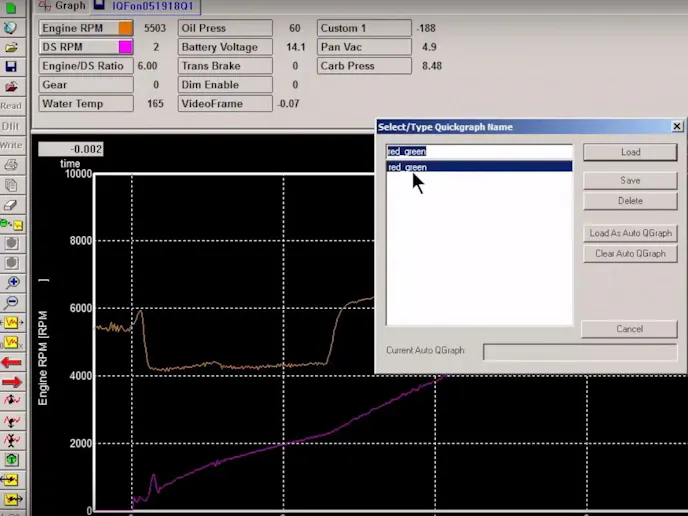The image size is (688, 516).
Task: Click the yellow open folder icon
Action: 11,47
